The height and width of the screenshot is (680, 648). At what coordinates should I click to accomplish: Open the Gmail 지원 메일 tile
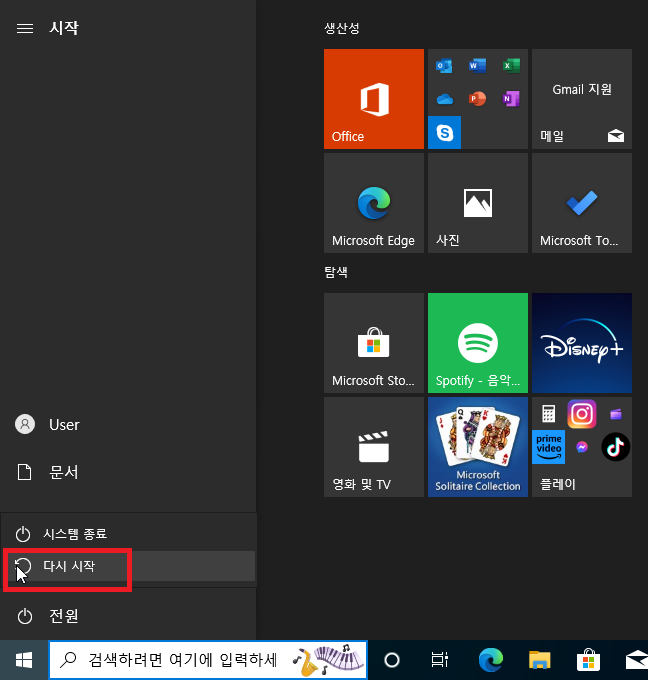coord(582,99)
